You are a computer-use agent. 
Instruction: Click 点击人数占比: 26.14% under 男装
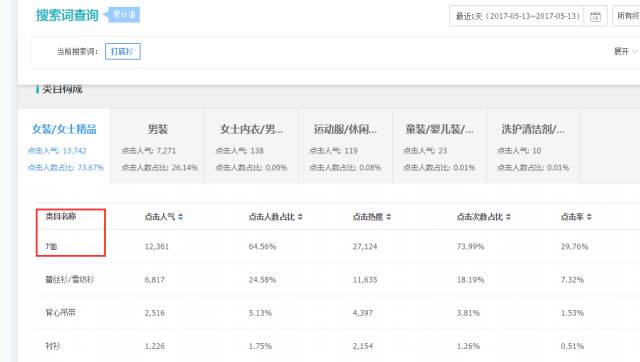click(x=160, y=168)
